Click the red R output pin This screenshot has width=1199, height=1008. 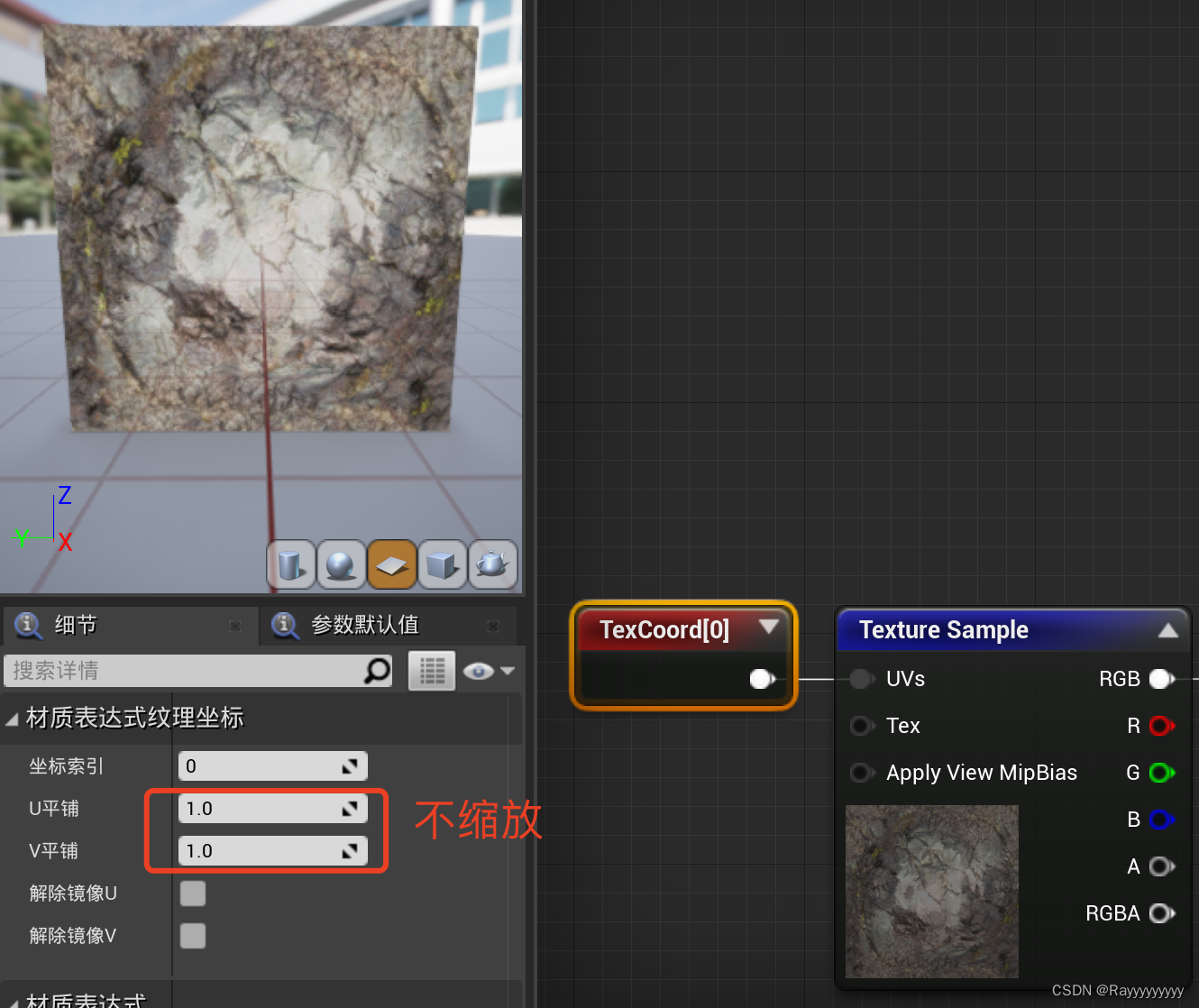(1162, 725)
